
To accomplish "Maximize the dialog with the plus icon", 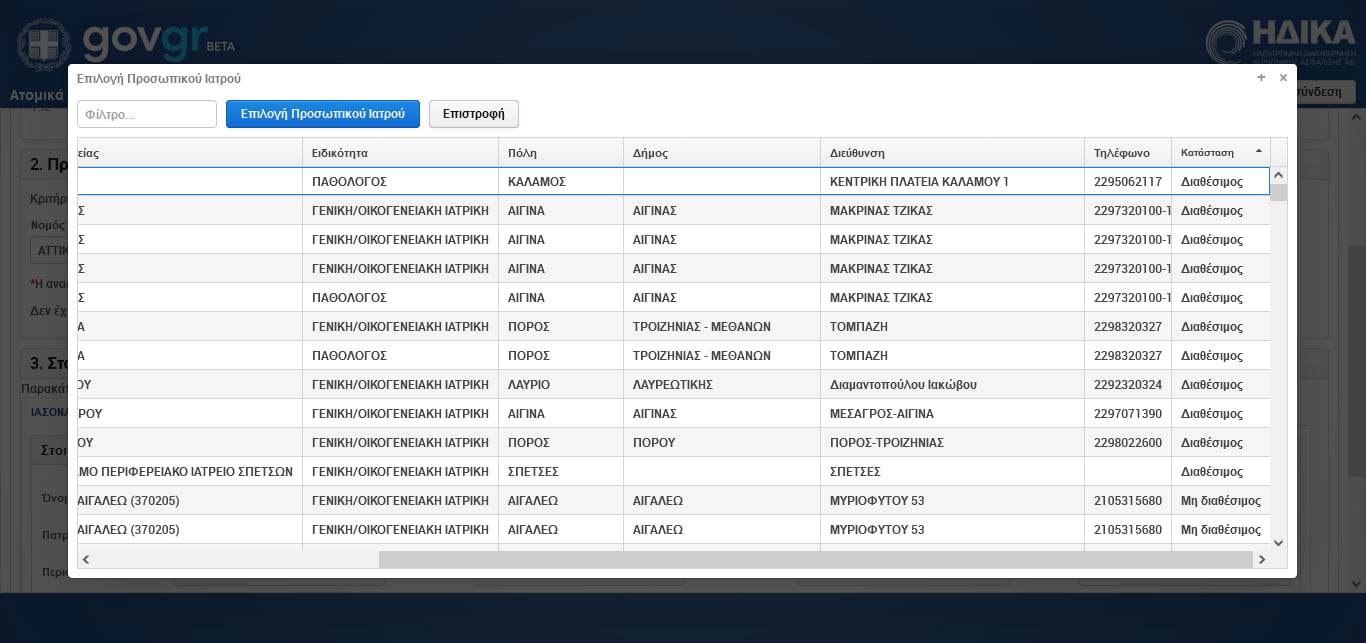I will [1261, 78].
